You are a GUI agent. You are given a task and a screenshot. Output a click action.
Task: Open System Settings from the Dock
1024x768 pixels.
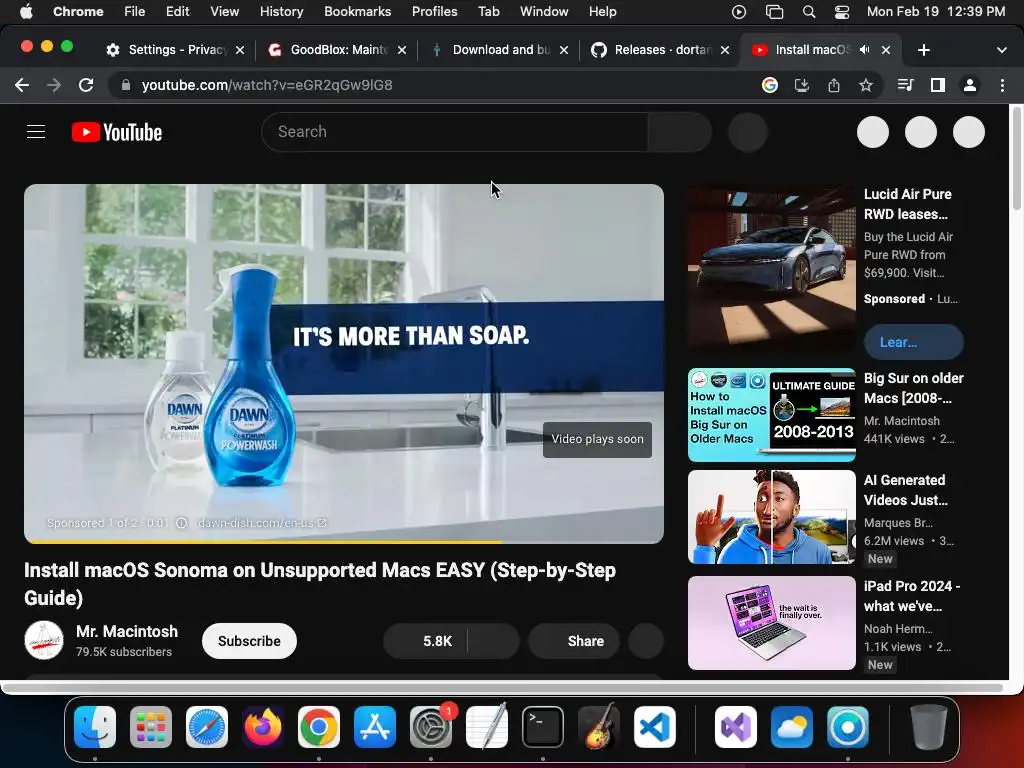point(431,726)
